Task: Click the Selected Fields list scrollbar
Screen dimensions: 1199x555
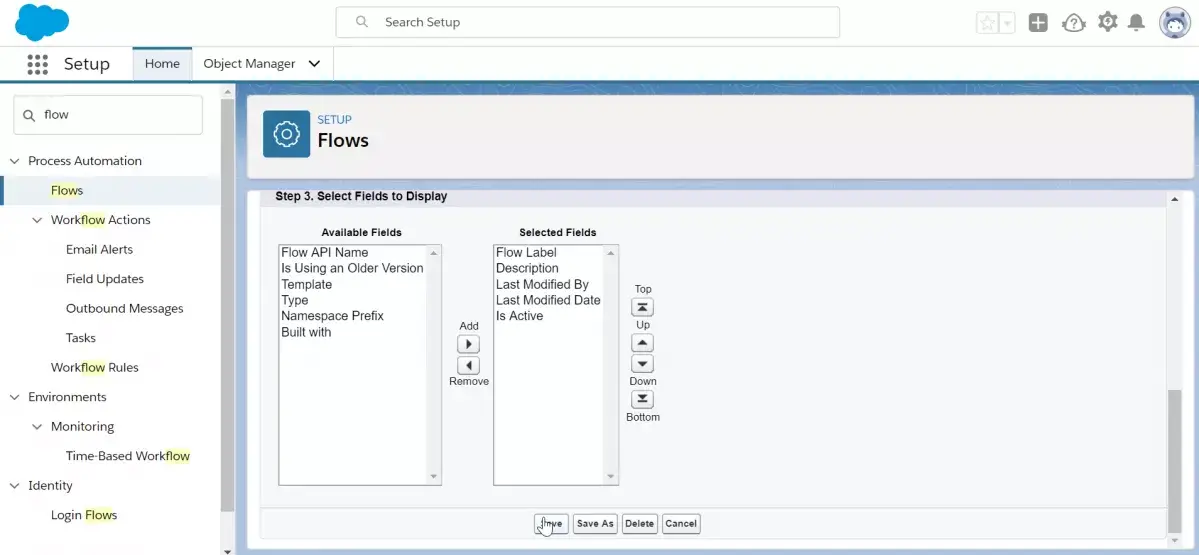Action: pos(610,365)
